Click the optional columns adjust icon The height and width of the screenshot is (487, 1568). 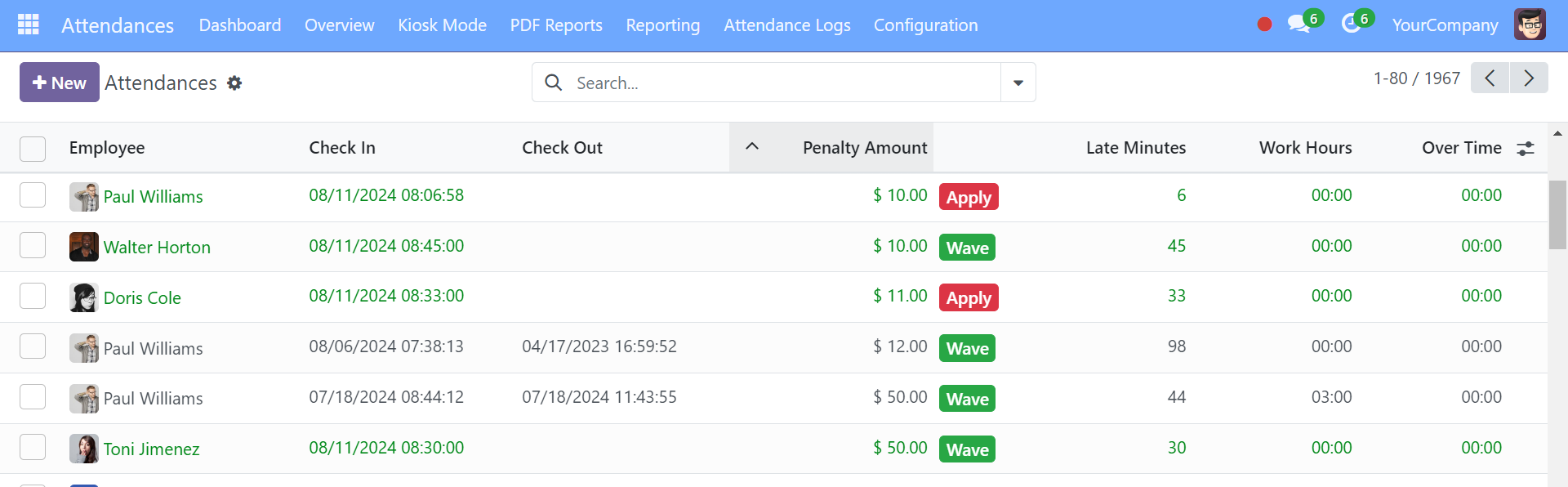point(1526,148)
